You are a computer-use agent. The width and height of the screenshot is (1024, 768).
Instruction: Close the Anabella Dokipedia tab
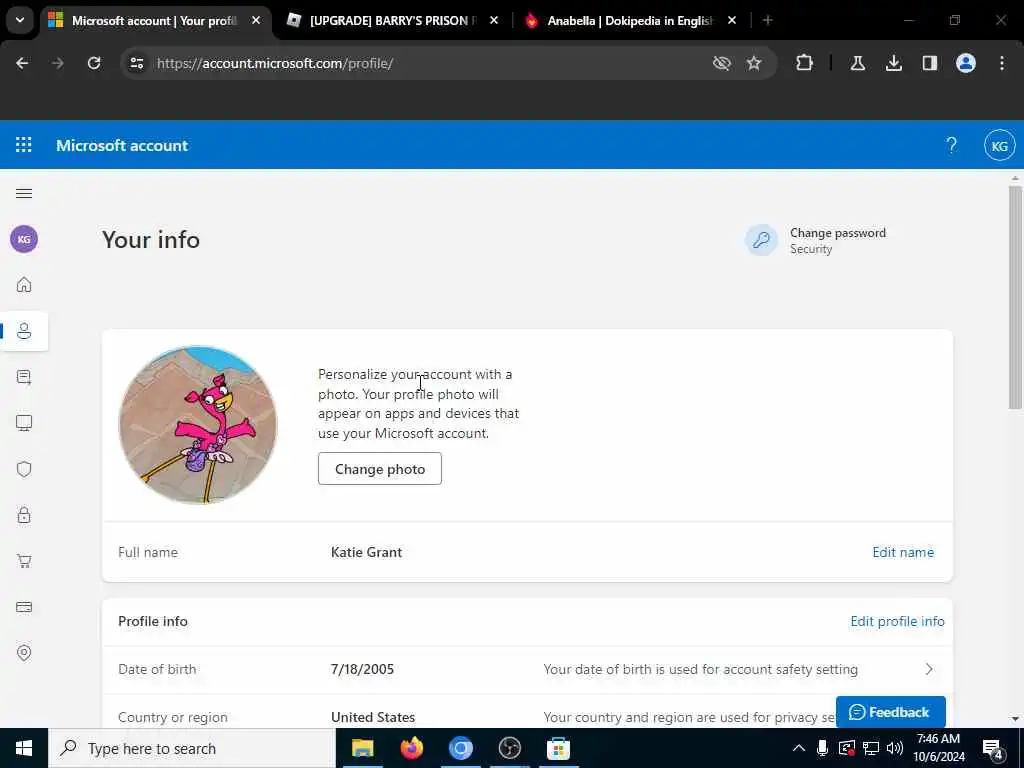click(x=732, y=21)
